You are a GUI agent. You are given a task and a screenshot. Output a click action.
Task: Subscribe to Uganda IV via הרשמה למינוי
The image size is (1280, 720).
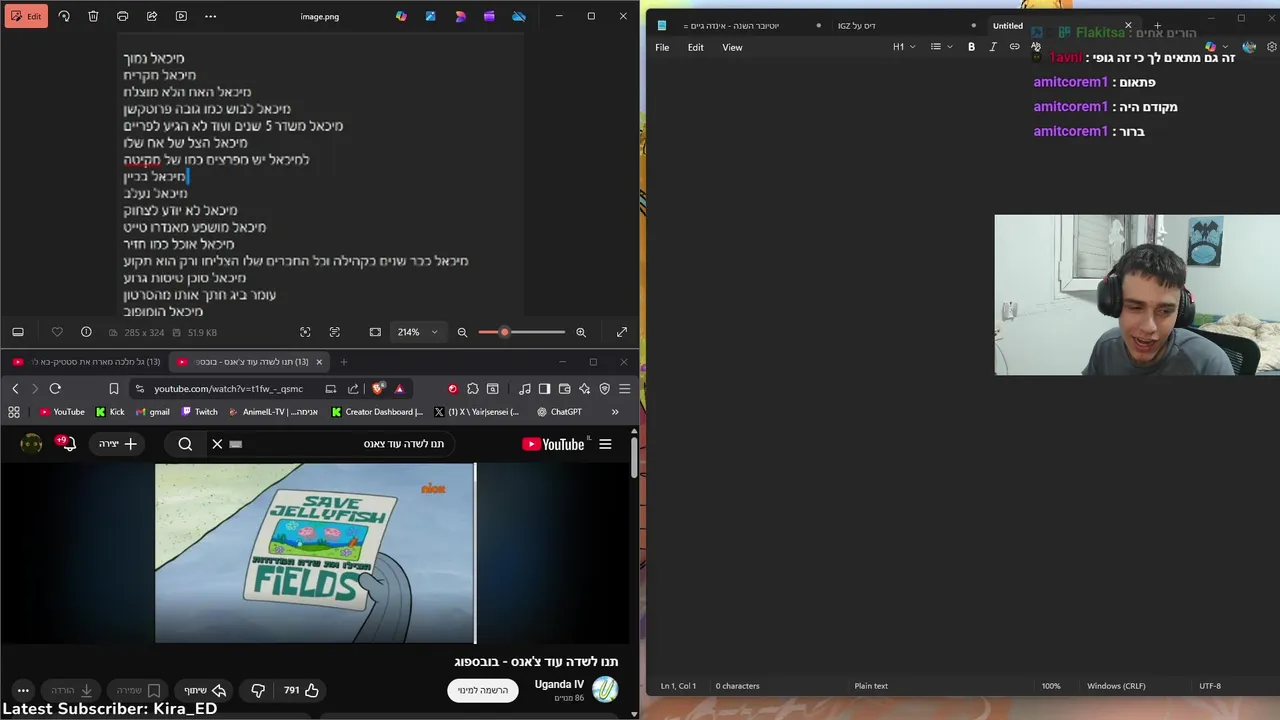coord(483,690)
